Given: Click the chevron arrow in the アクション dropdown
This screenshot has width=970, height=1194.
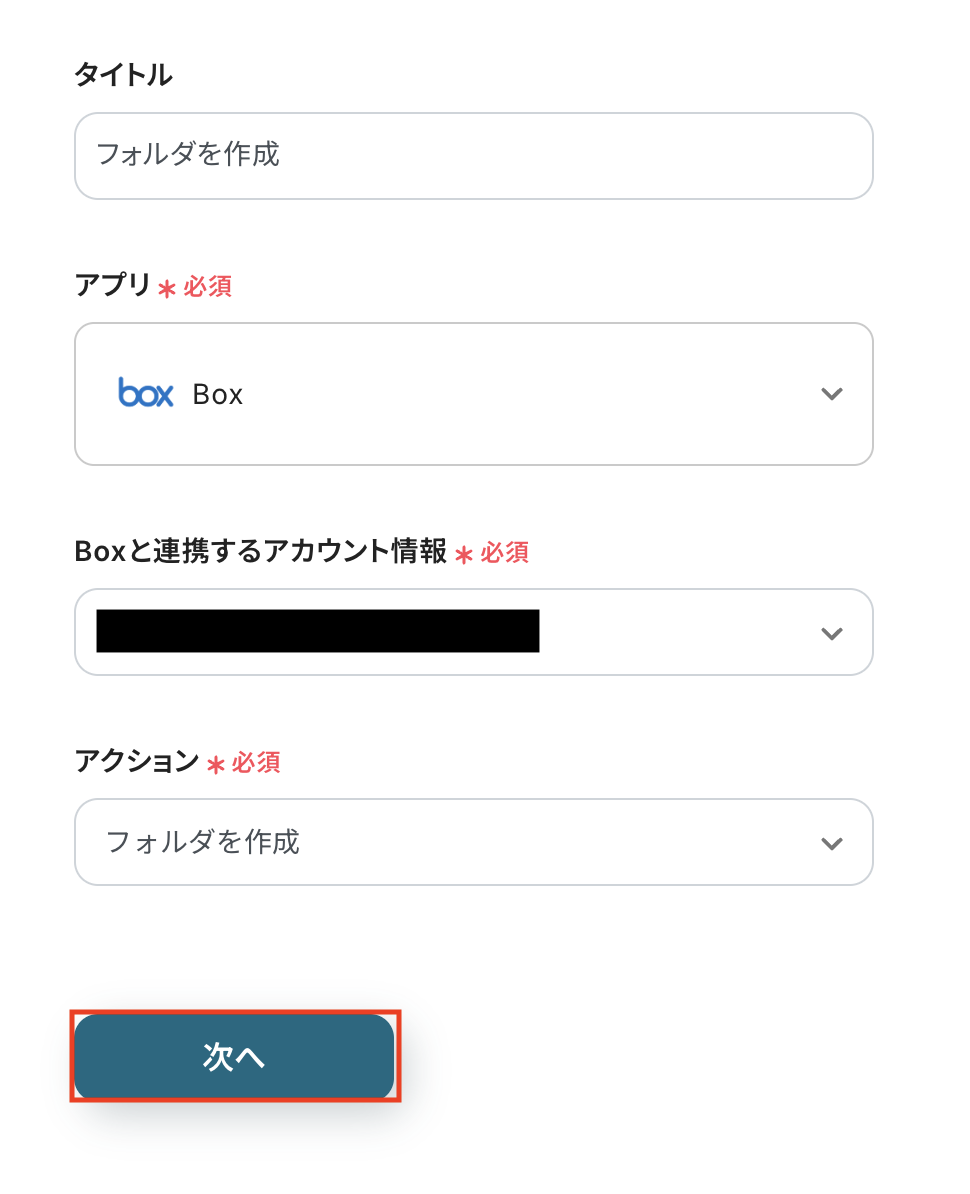Looking at the screenshot, I should tap(831, 843).
